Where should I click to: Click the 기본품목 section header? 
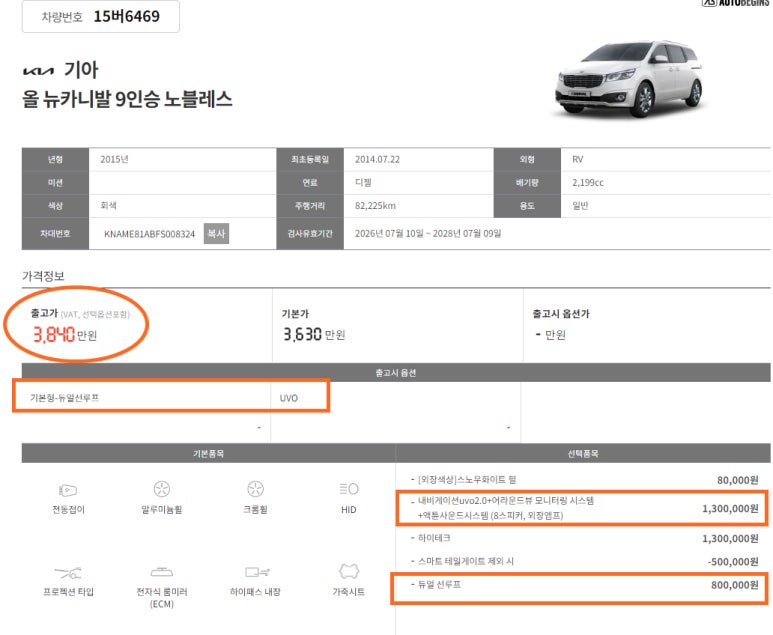[208, 453]
